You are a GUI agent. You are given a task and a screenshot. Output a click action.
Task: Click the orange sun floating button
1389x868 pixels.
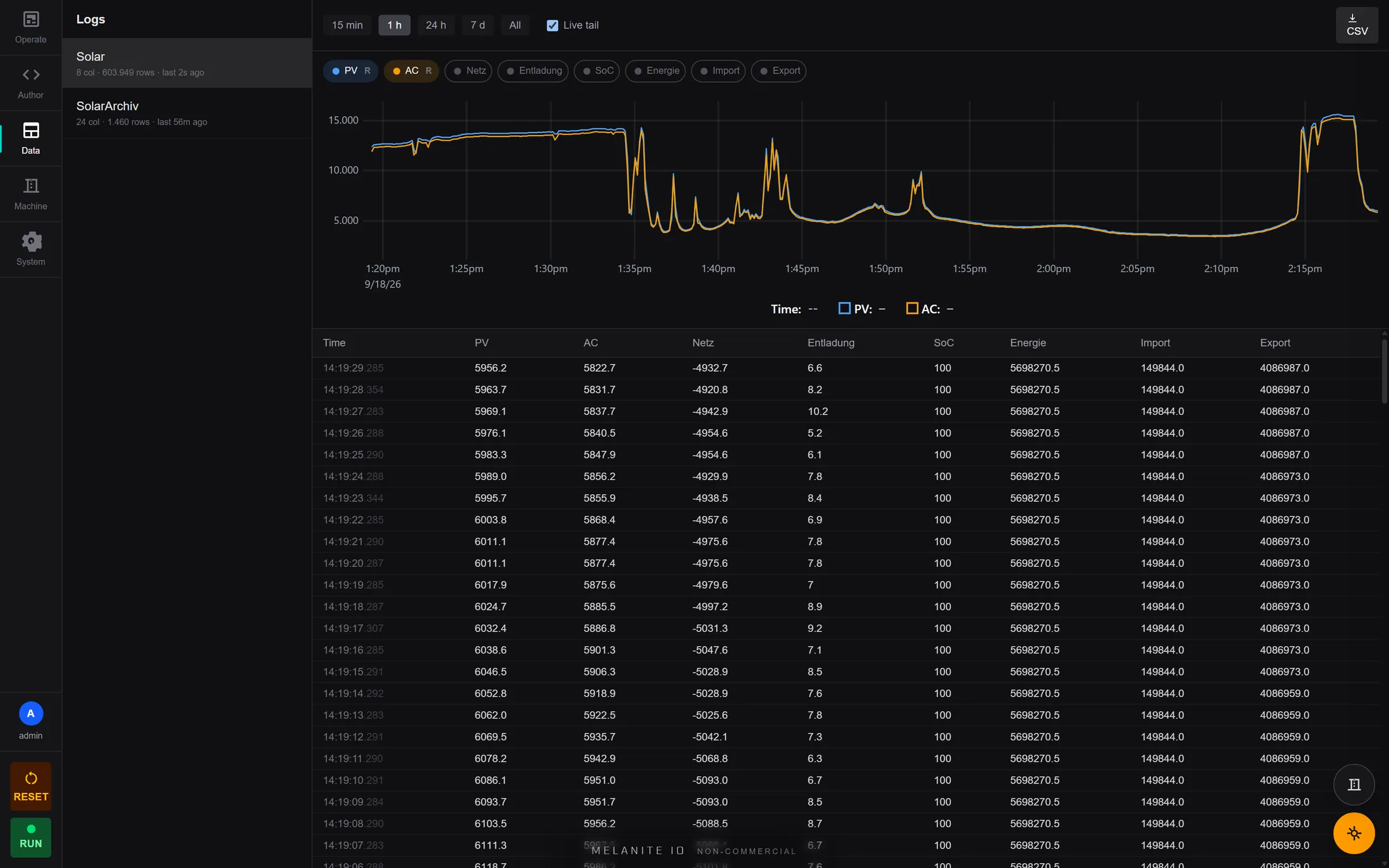pyautogui.click(x=1354, y=833)
